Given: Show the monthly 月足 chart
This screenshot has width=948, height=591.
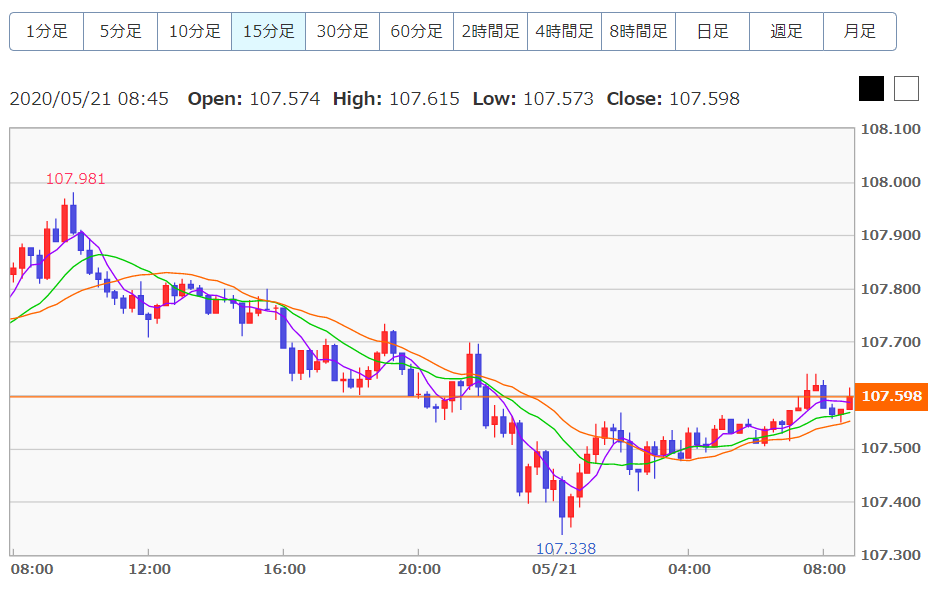Looking at the screenshot, I should (860, 31).
